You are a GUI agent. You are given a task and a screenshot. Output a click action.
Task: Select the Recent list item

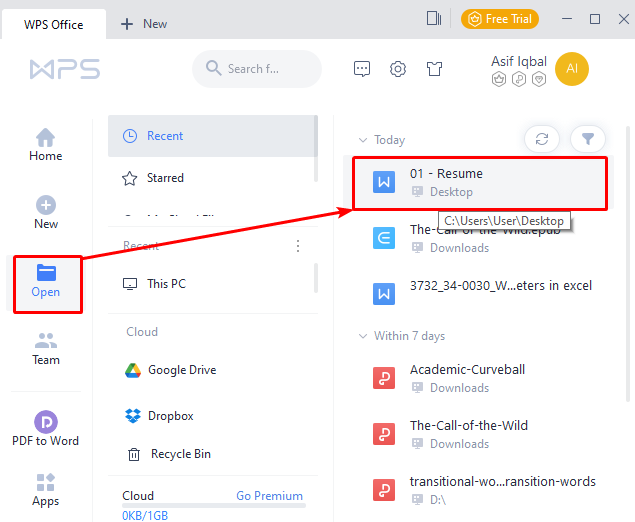tap(211, 136)
